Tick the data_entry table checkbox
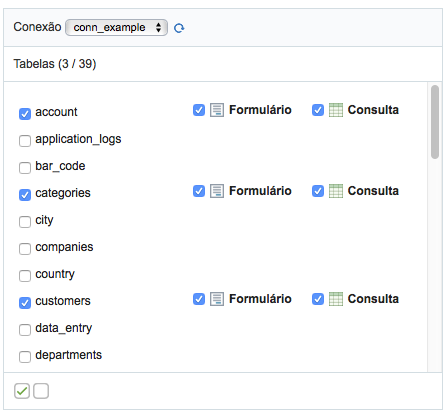 pos(25,330)
